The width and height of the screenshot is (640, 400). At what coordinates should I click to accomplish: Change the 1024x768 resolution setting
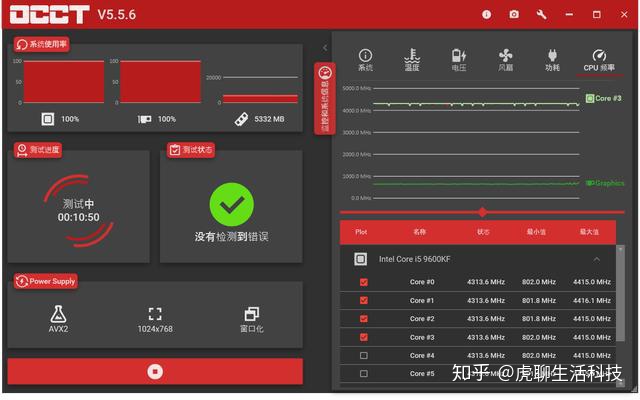(155, 320)
